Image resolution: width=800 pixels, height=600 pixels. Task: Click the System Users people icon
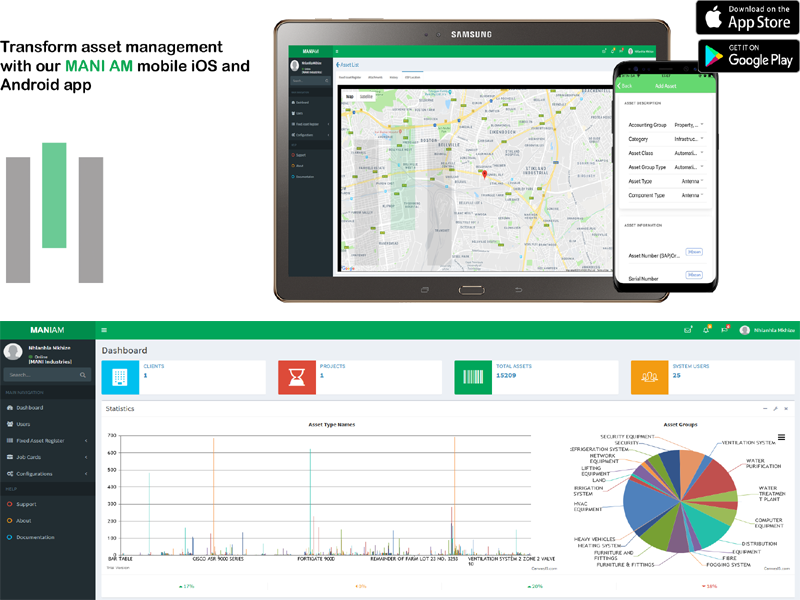pyautogui.click(x=650, y=377)
